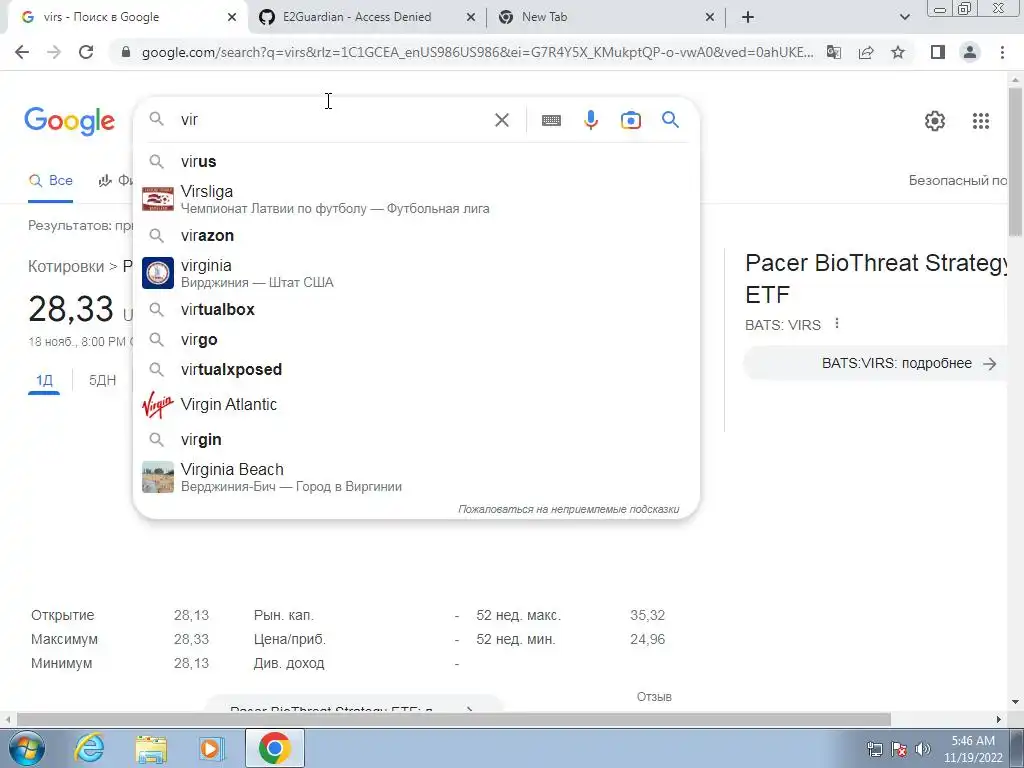Open the tab search dropdown chevron
This screenshot has width=1024, height=768.
(x=904, y=18)
